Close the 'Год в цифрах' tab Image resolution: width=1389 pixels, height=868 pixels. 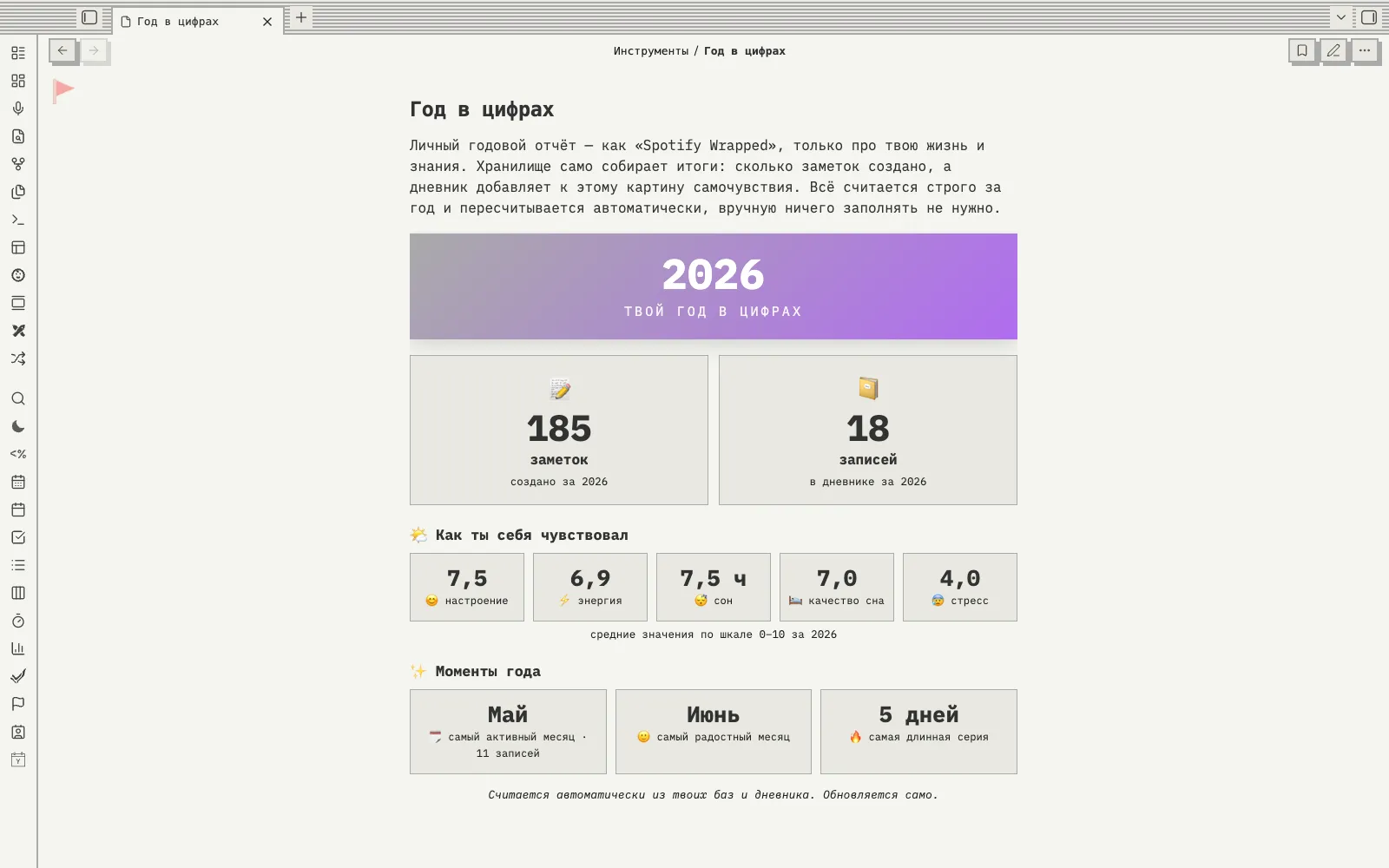[x=267, y=22]
